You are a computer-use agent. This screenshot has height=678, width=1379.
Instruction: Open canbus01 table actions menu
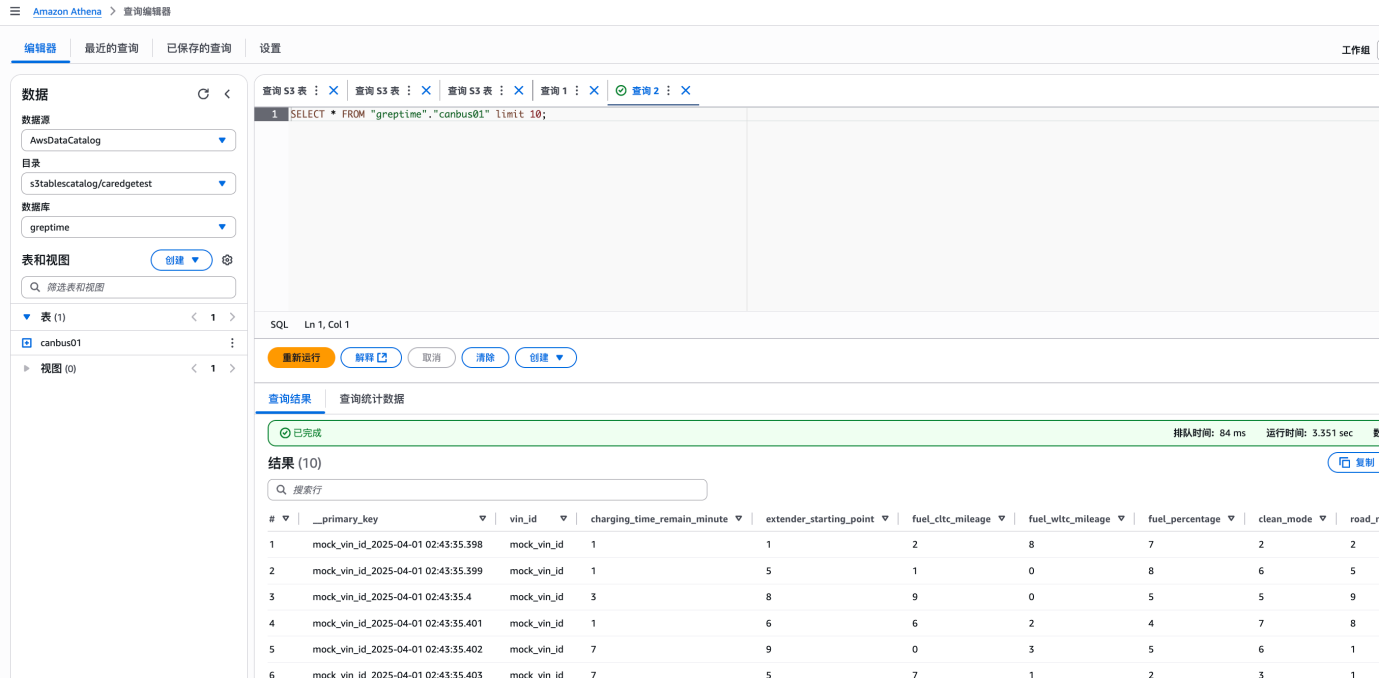coord(232,343)
